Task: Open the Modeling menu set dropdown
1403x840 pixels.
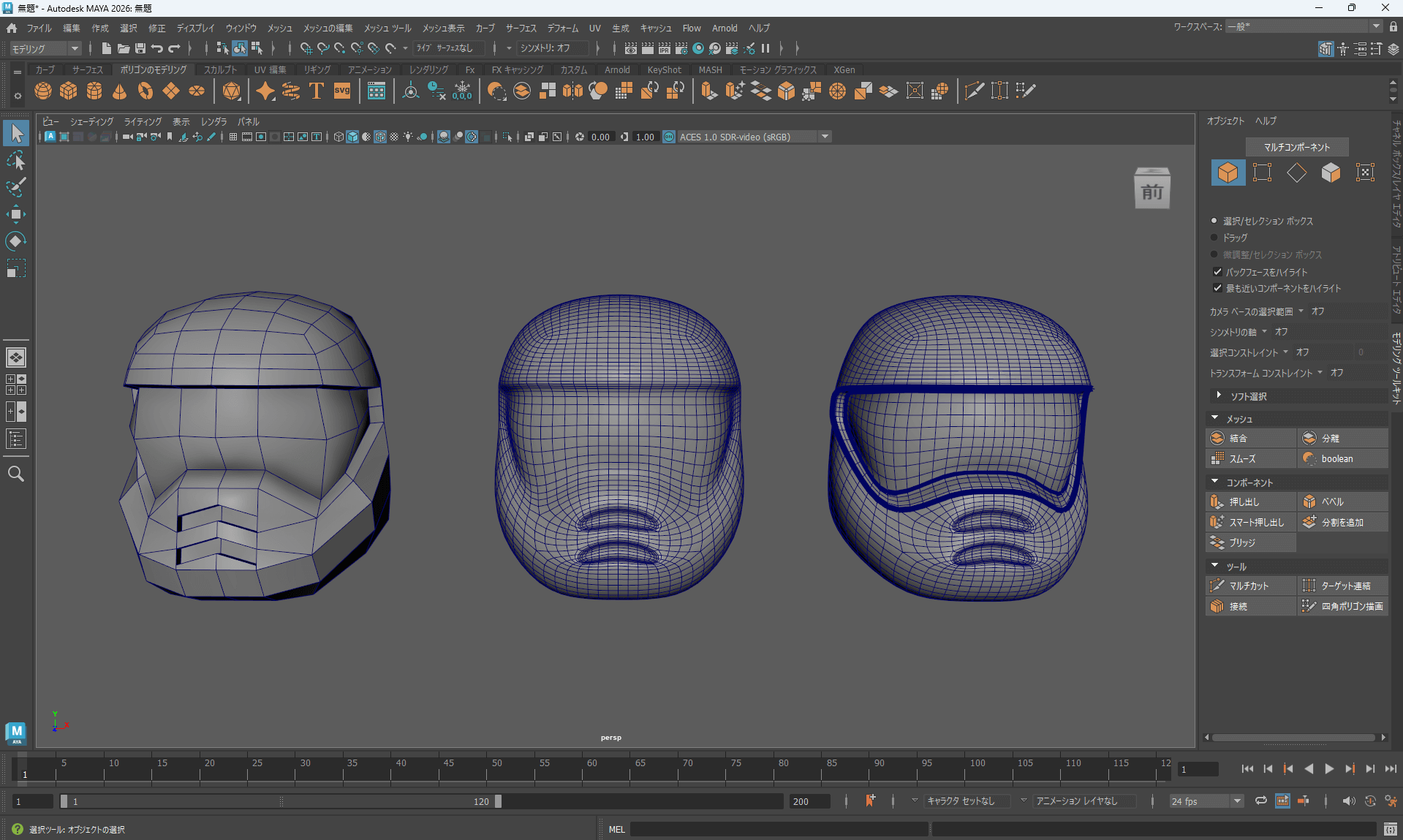Action: point(45,48)
